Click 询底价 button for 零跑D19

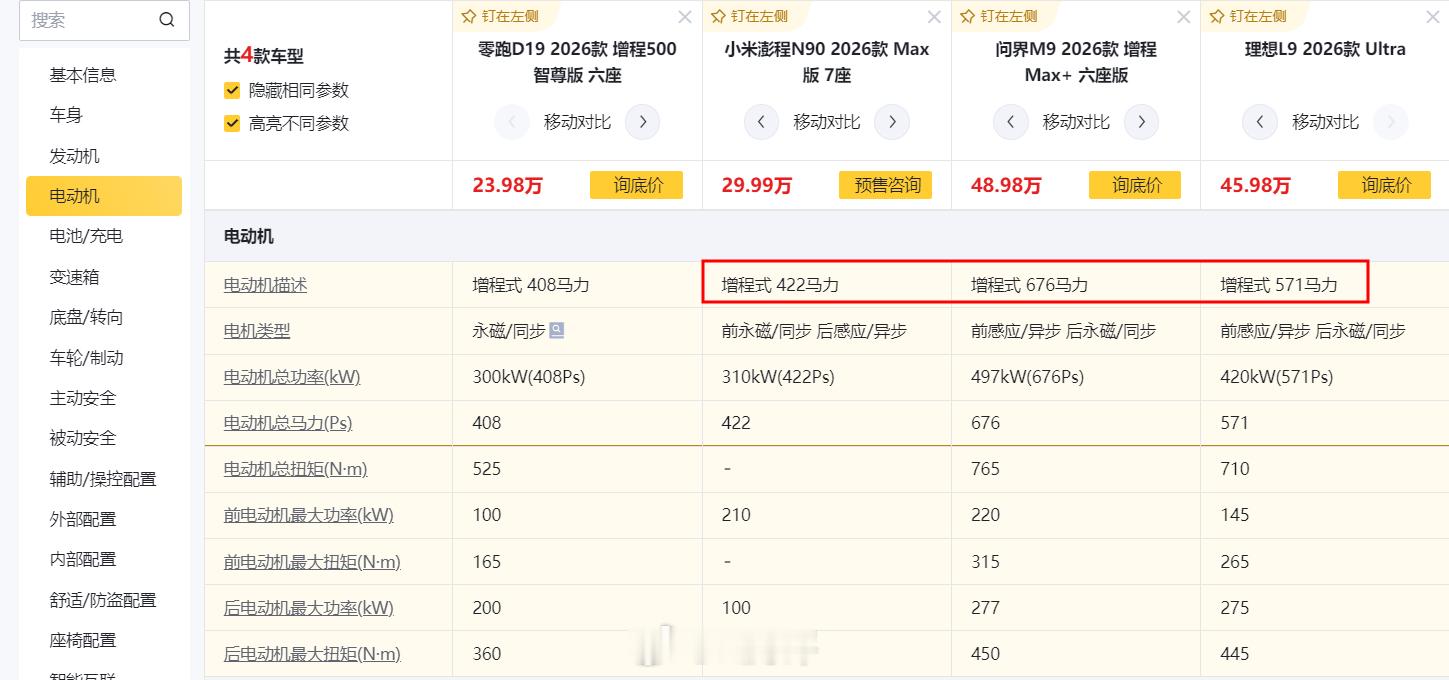[636, 185]
